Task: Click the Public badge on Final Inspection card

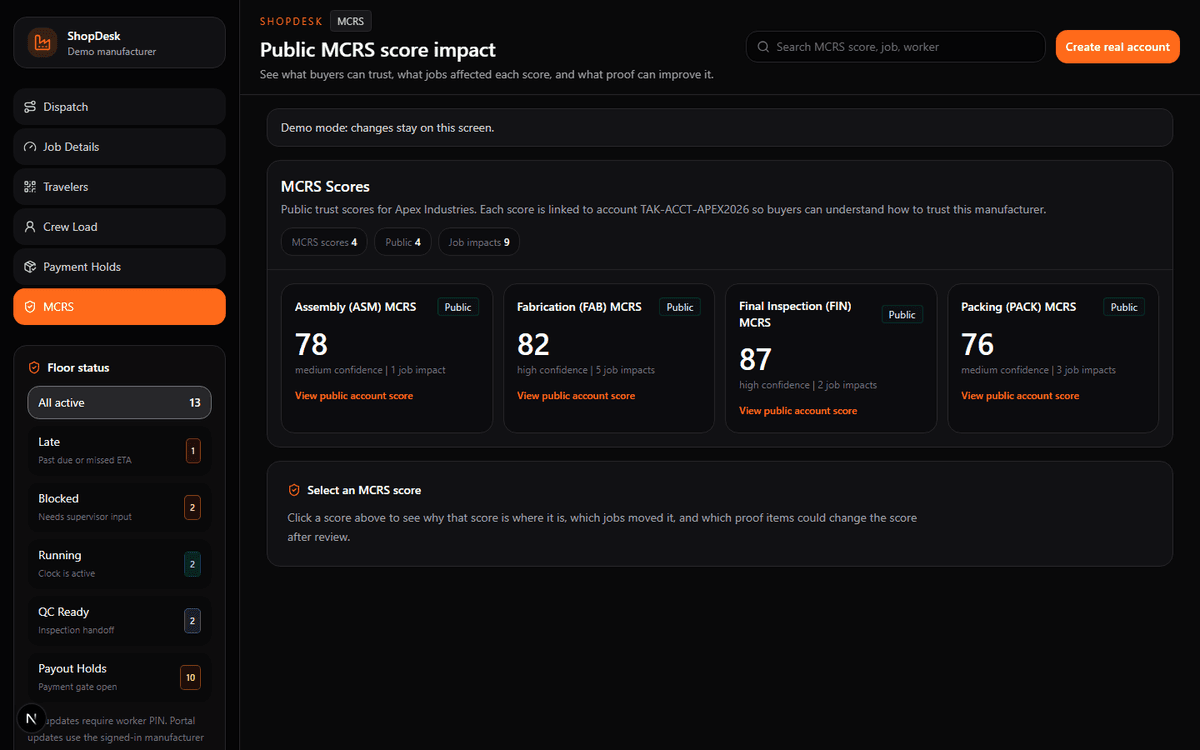Action: (902, 314)
